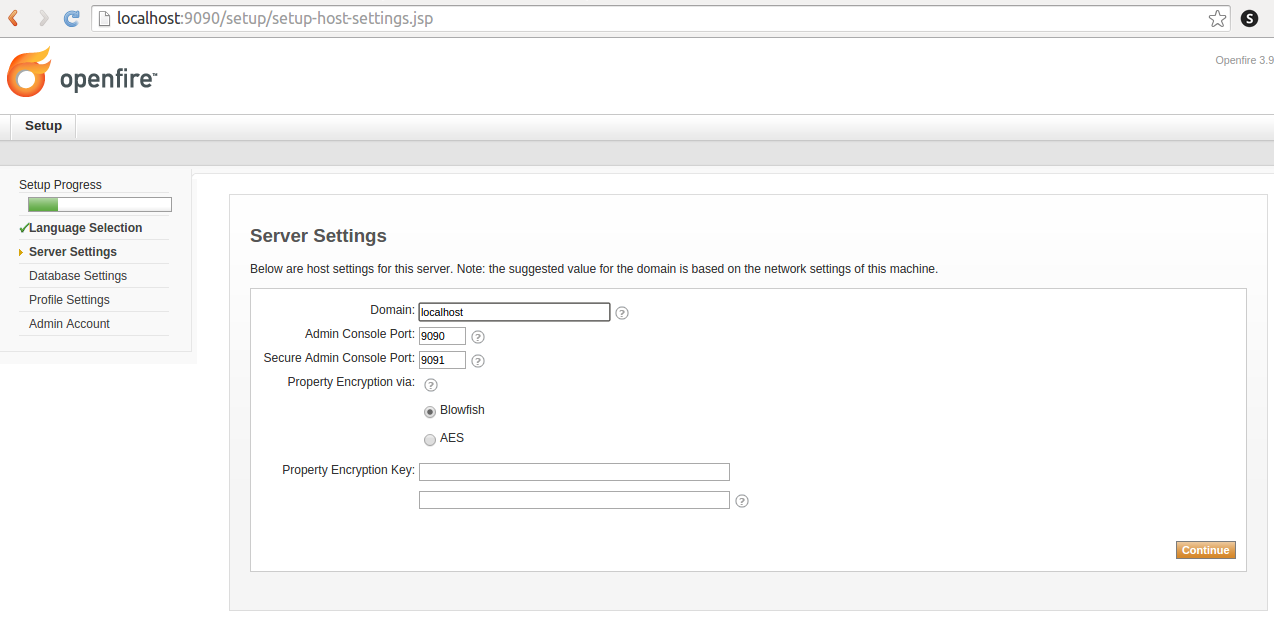Screen dimensions: 1274x625
Task: Click Continue to proceed
Action: (x=1205, y=550)
